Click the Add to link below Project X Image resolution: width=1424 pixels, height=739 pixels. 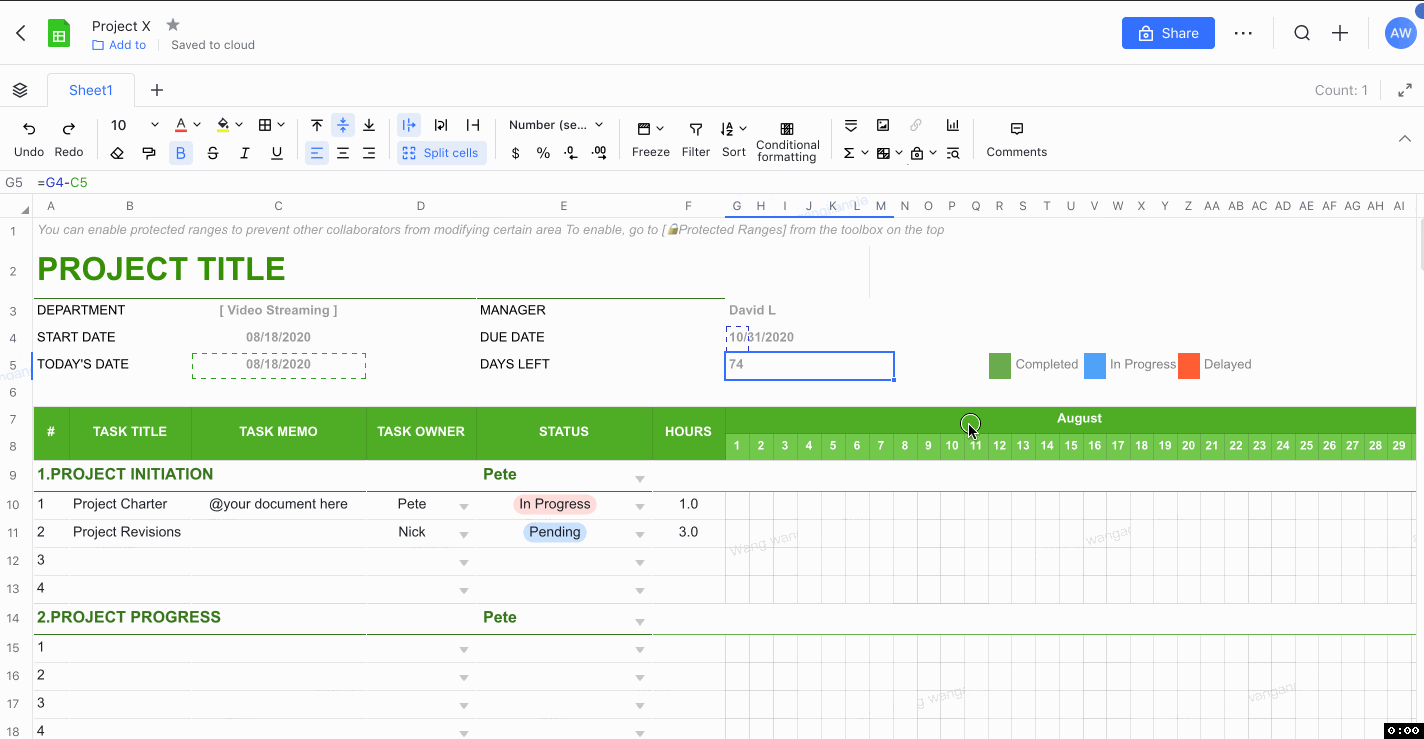[119, 44]
